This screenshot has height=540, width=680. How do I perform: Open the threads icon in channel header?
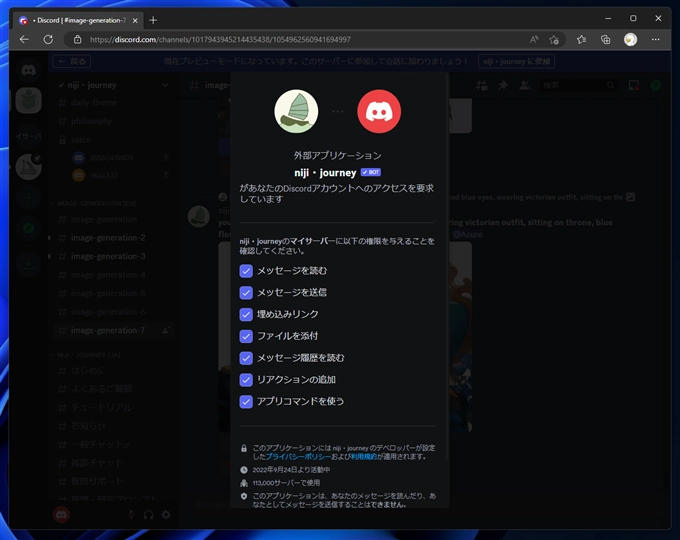(482, 85)
